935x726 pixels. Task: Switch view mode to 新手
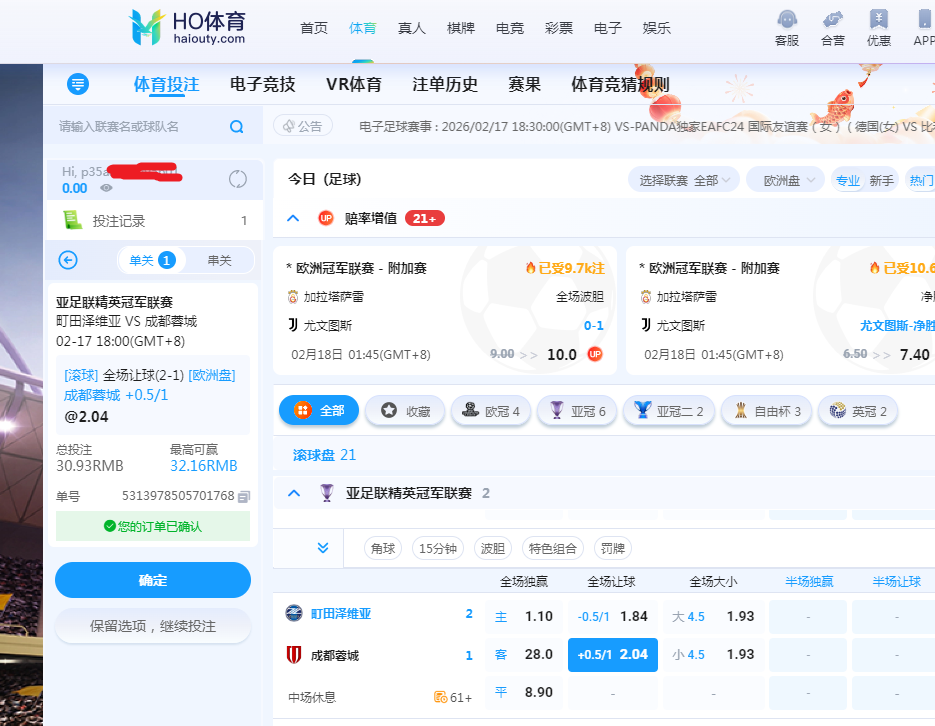point(881,180)
